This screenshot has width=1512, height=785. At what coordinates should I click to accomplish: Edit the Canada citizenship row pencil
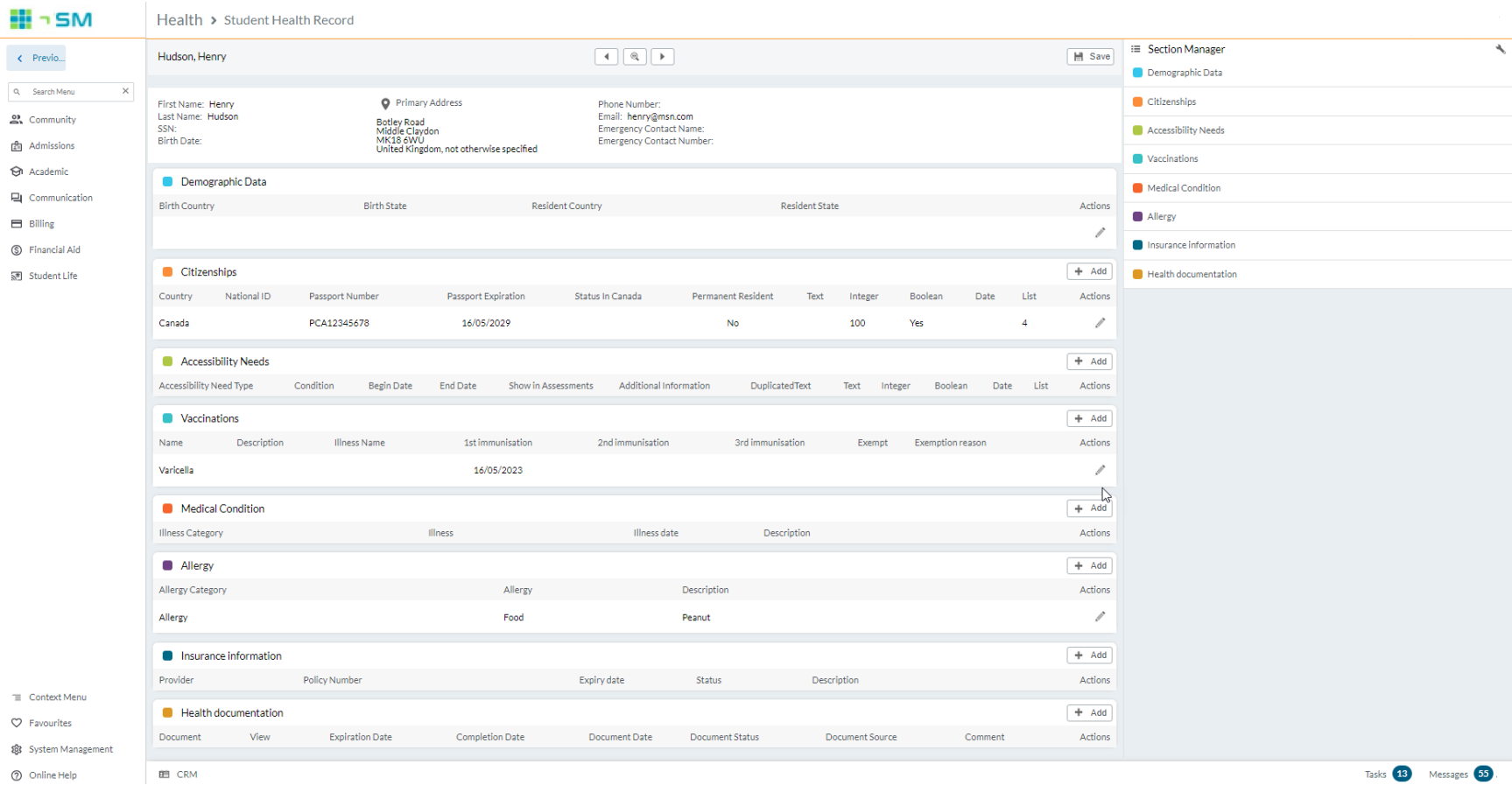pyautogui.click(x=1100, y=323)
